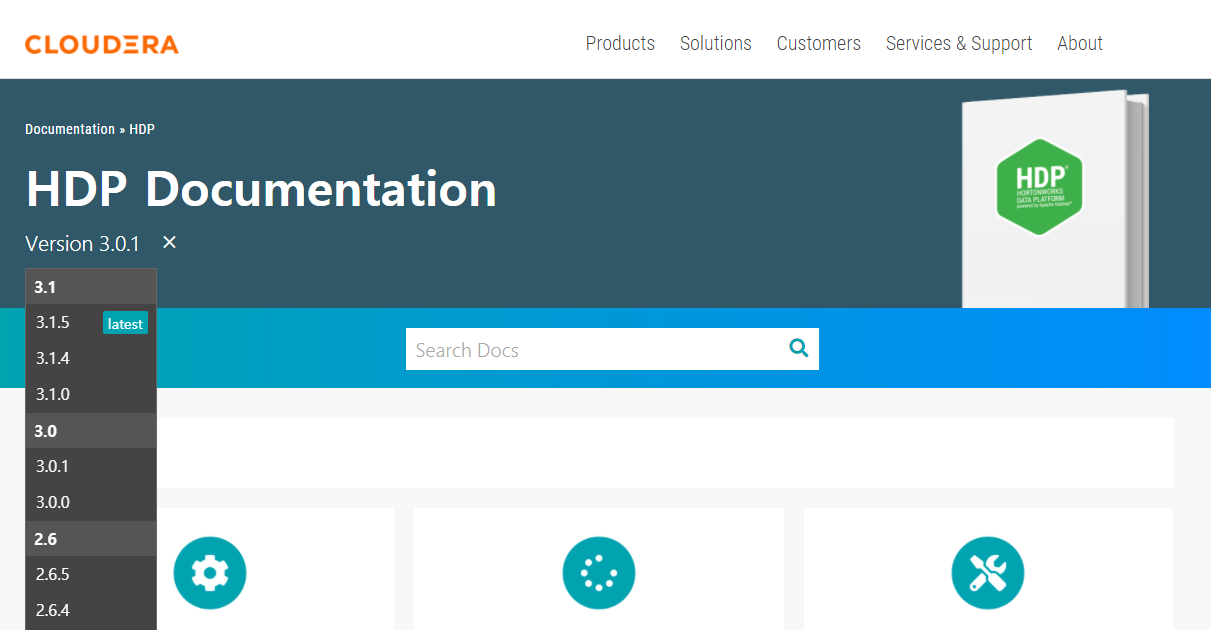Click the Cloudera logo

click(102, 44)
